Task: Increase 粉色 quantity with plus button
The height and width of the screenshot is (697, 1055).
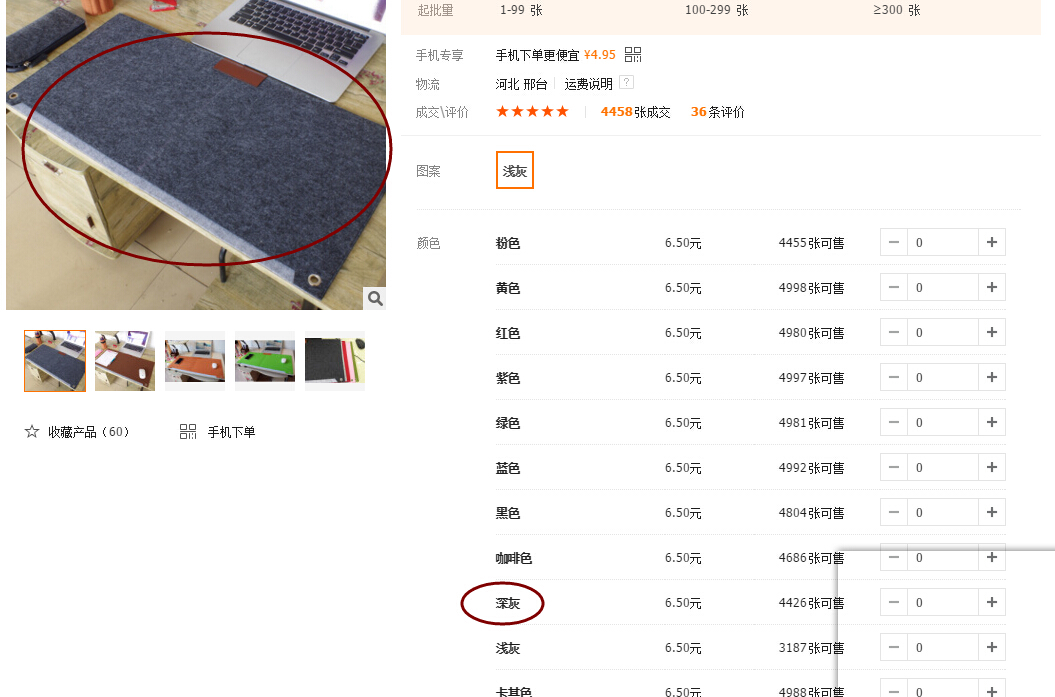Action: [992, 242]
